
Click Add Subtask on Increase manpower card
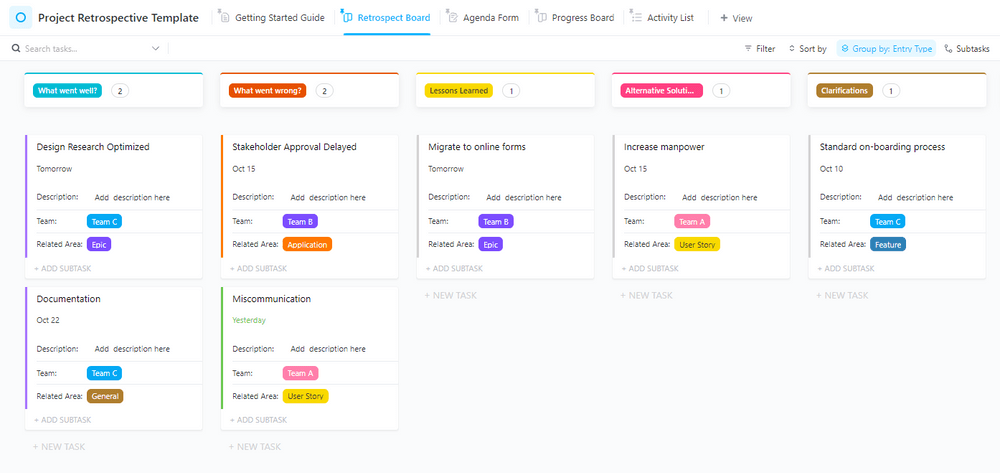pyautogui.click(x=650, y=268)
